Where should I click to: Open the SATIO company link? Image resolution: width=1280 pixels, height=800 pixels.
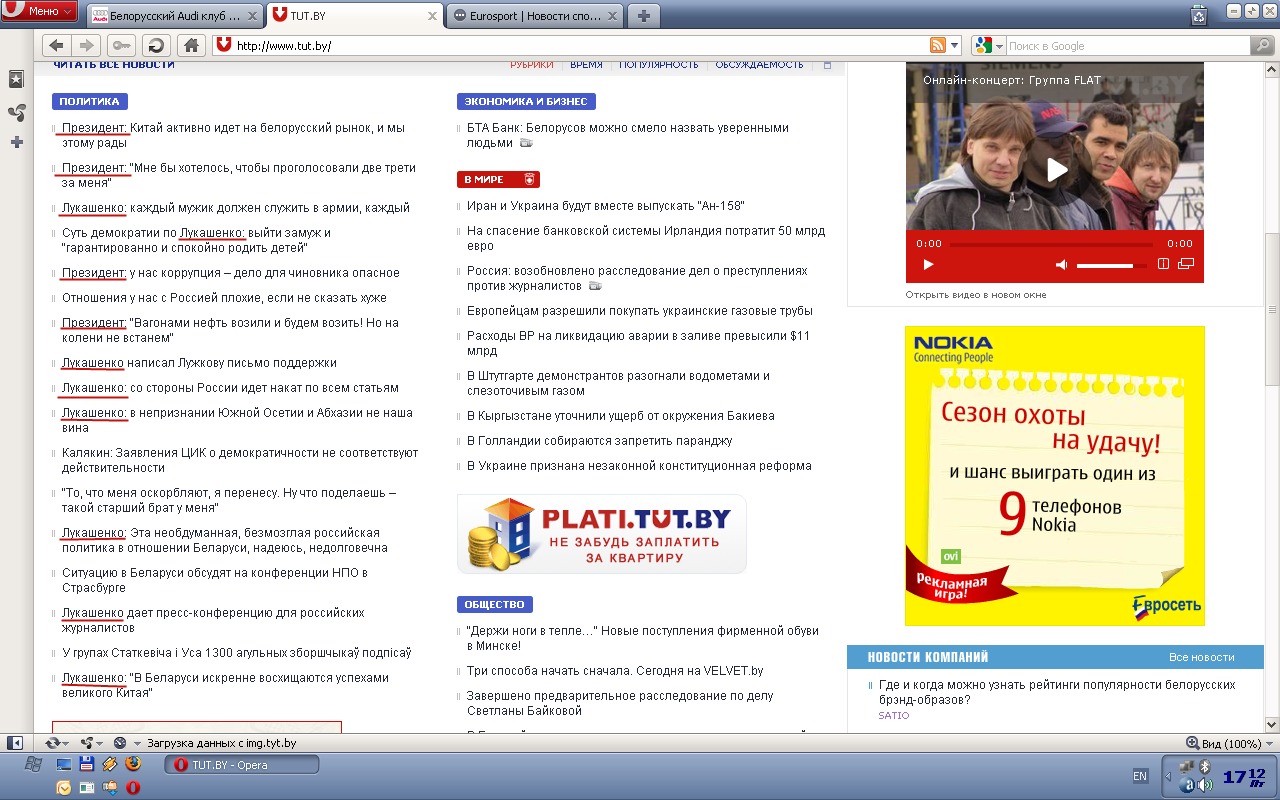[894, 716]
